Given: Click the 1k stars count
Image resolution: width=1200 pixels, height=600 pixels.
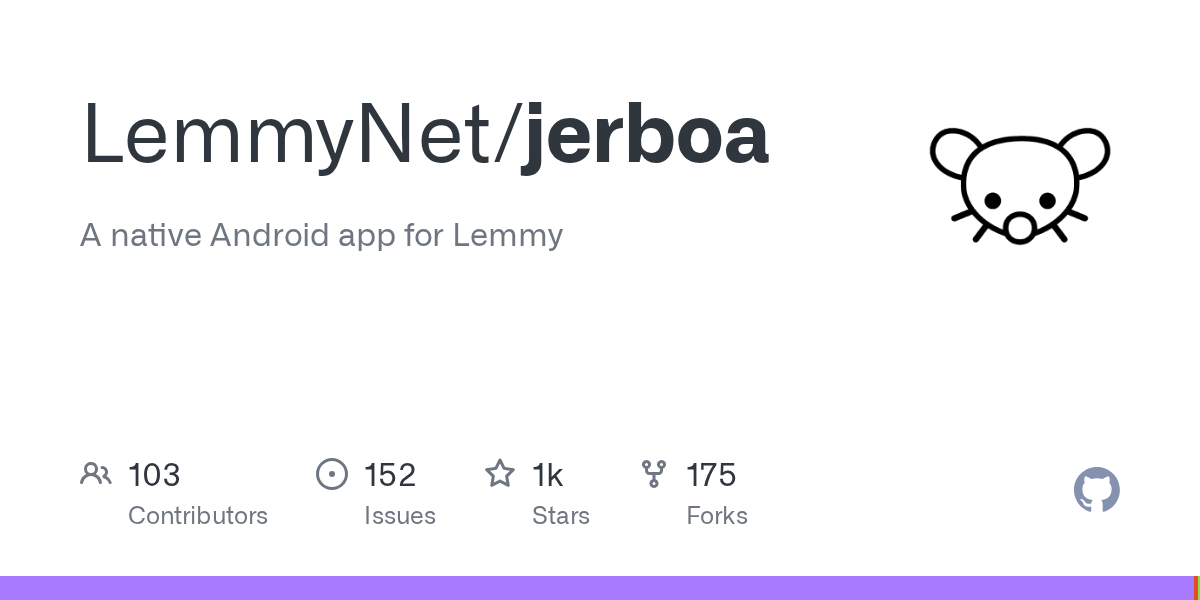Looking at the screenshot, I should pyautogui.click(x=547, y=475).
